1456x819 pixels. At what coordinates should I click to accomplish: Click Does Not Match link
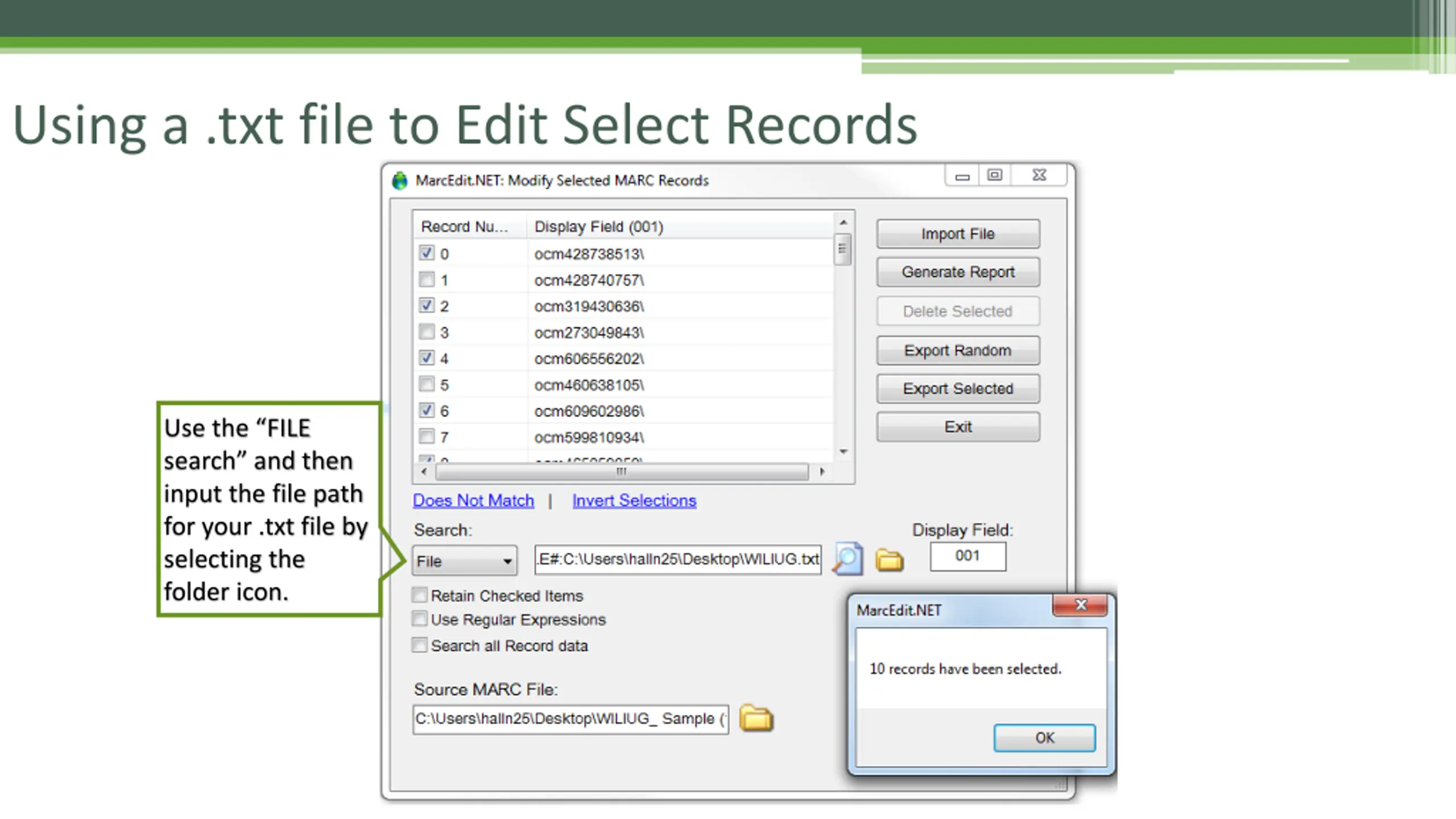pyautogui.click(x=473, y=500)
